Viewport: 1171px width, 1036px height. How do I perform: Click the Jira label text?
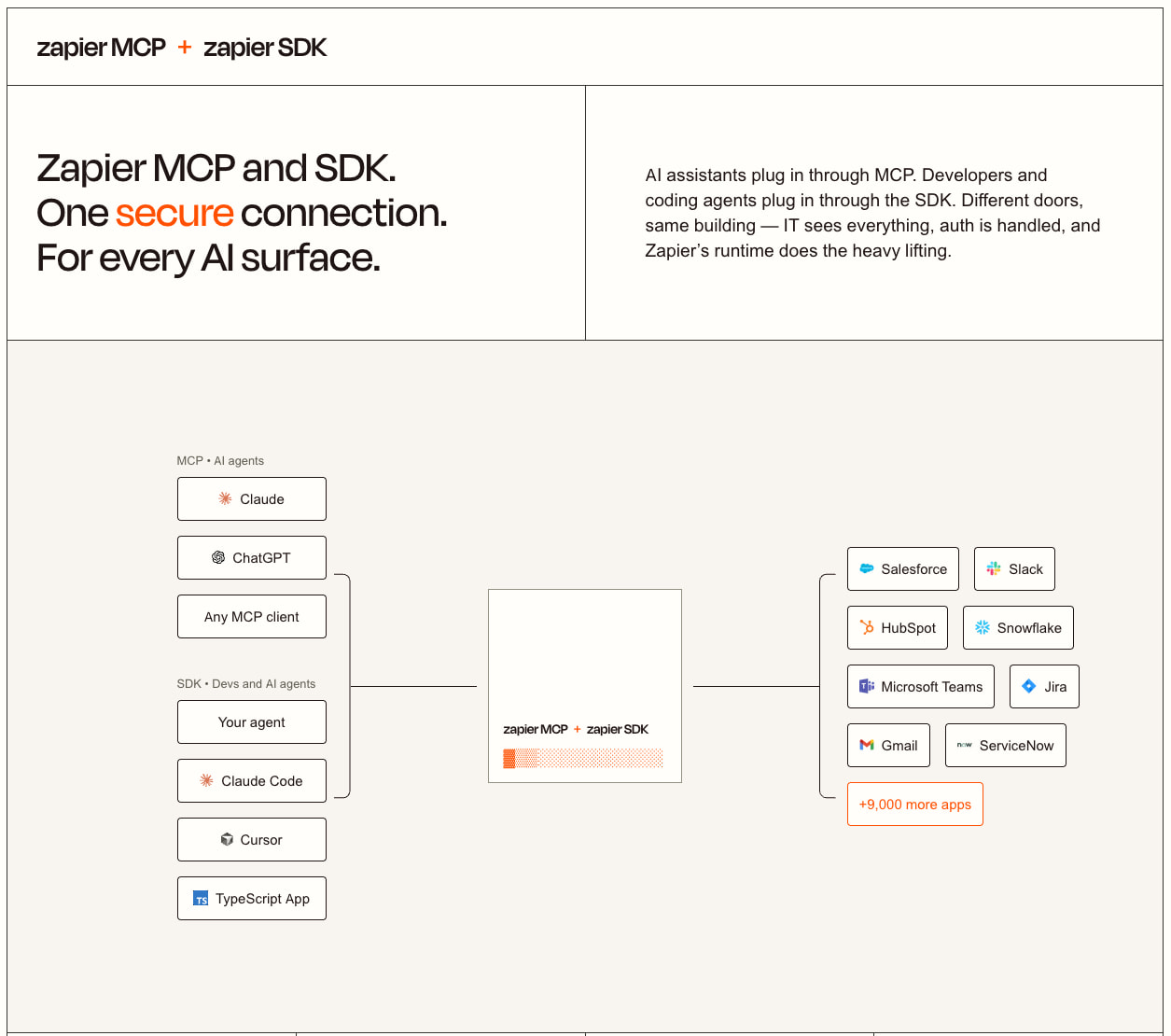tap(1055, 687)
